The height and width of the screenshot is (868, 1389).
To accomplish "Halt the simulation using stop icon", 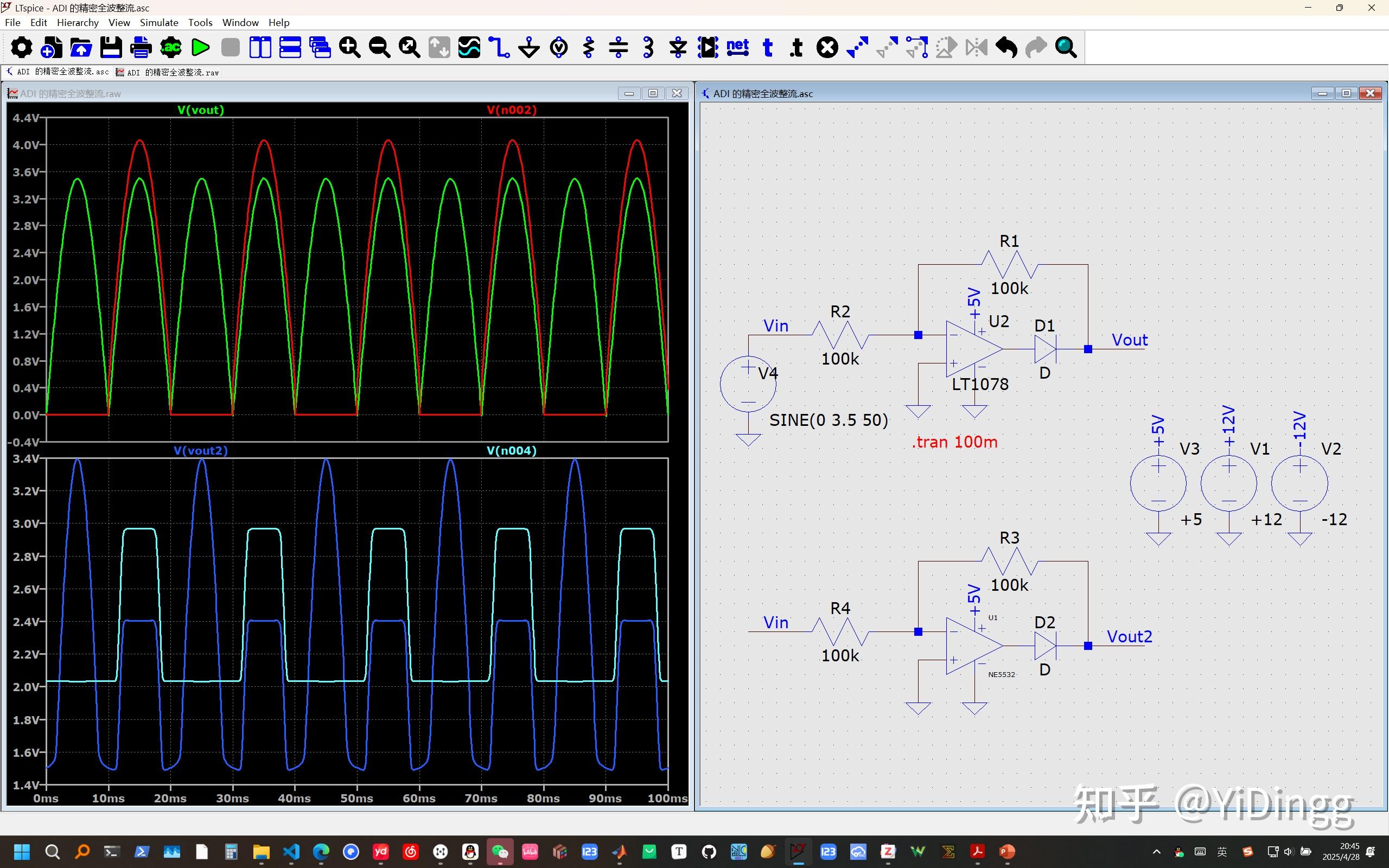I will pos(230,47).
